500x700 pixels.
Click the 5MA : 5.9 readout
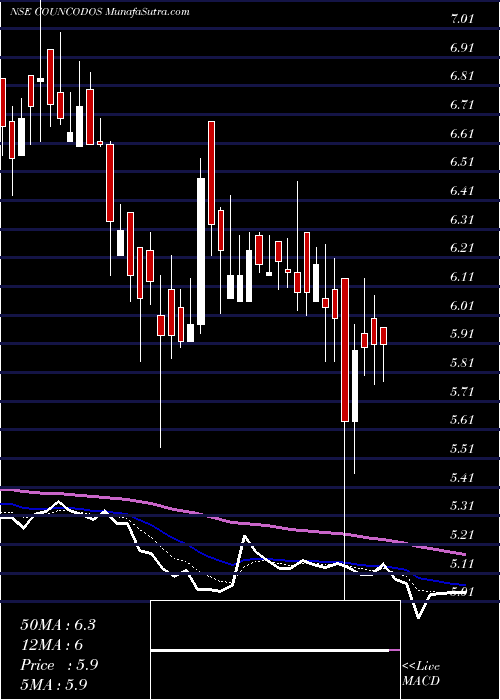(x=53, y=685)
